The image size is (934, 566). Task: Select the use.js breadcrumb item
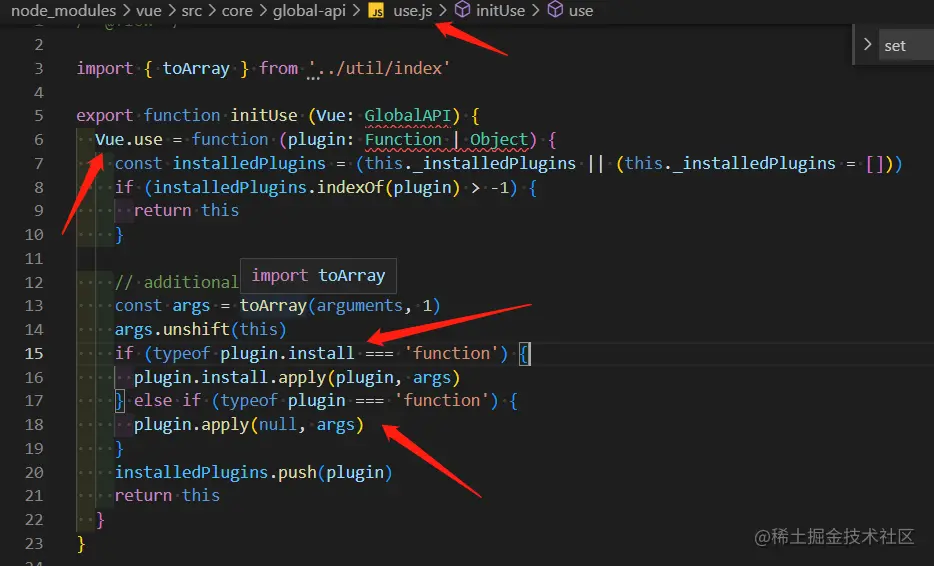pos(413,11)
